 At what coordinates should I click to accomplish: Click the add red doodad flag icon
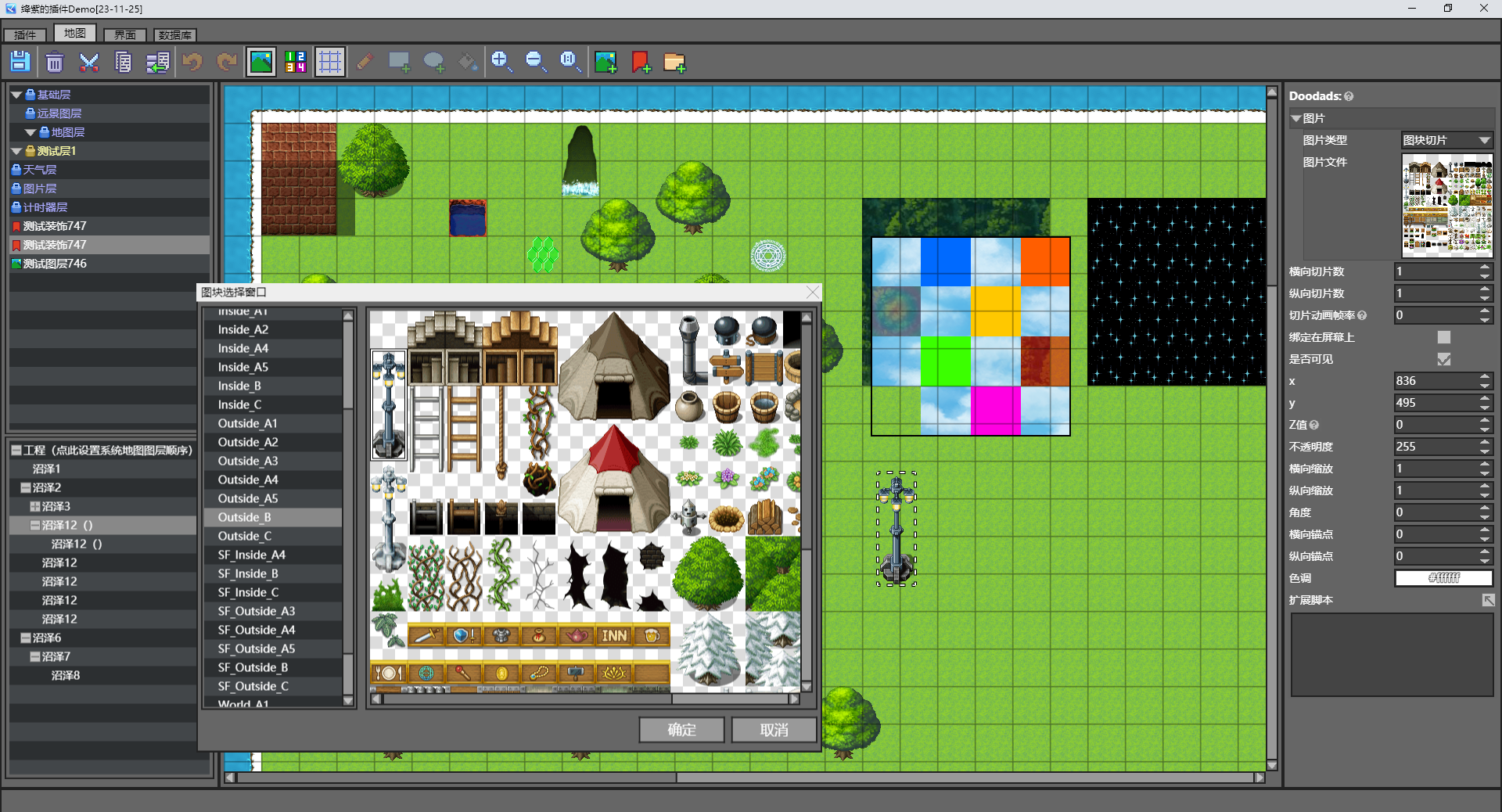640,62
